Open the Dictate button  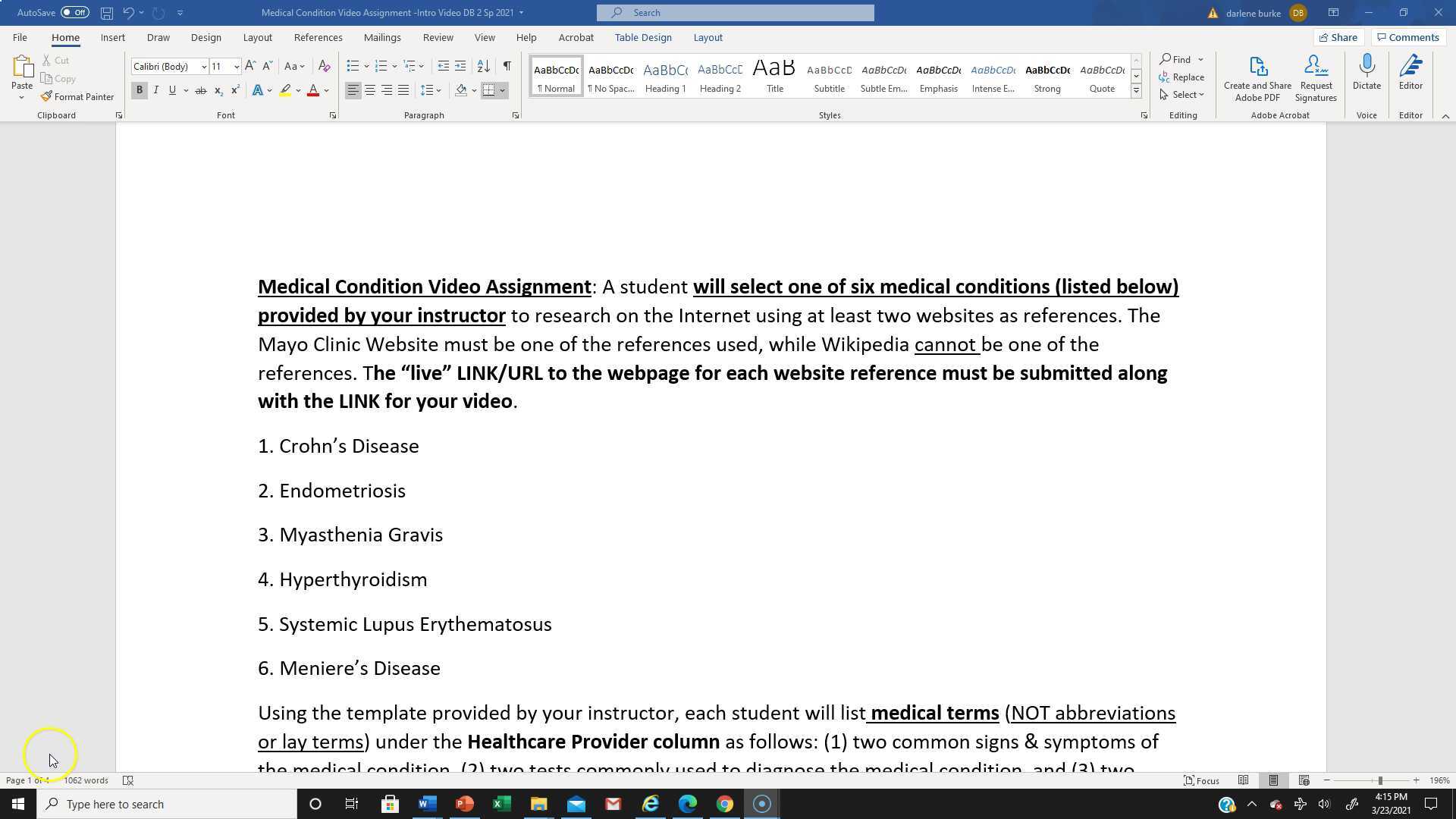(1367, 72)
